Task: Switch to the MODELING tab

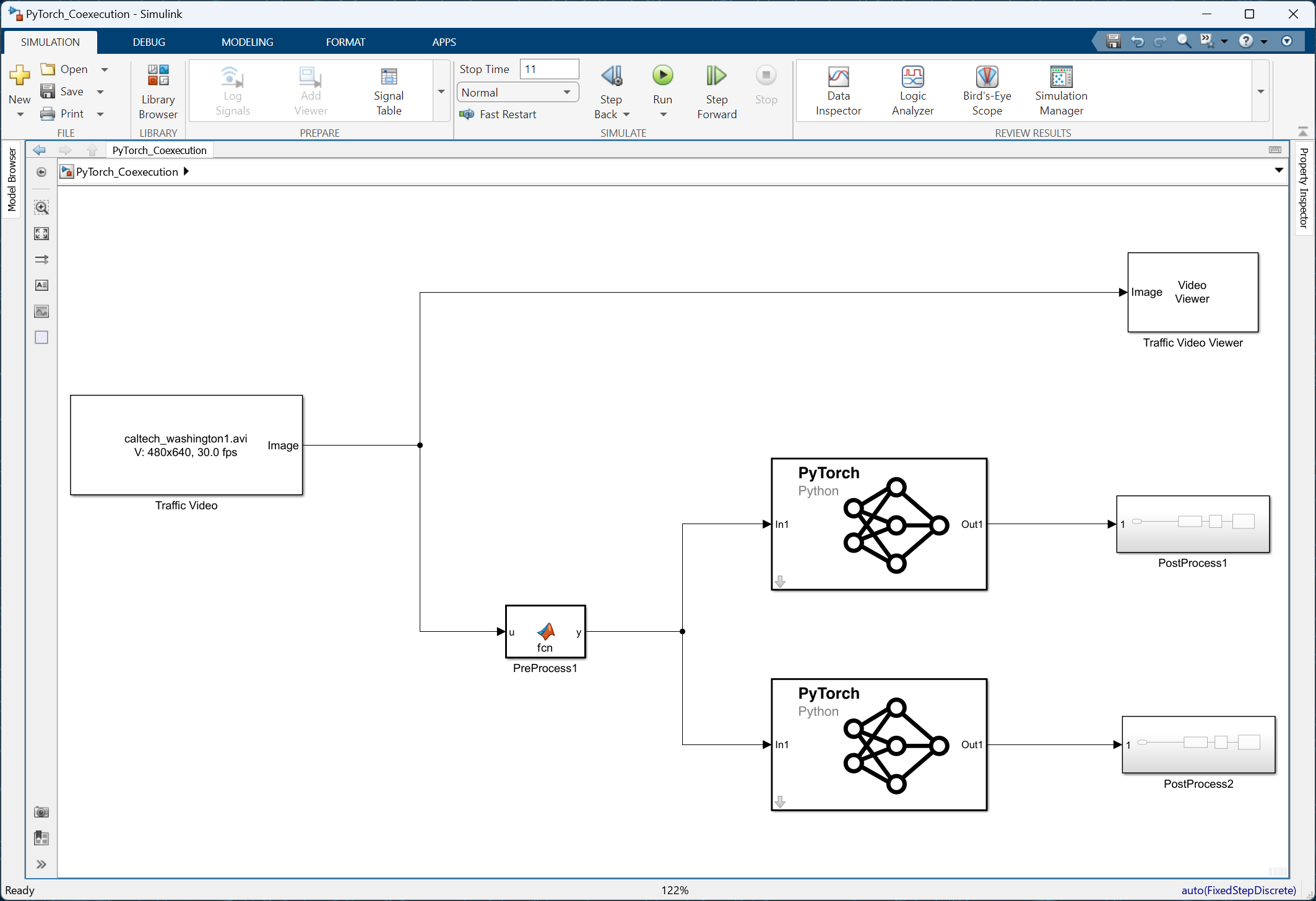Action: tap(248, 42)
